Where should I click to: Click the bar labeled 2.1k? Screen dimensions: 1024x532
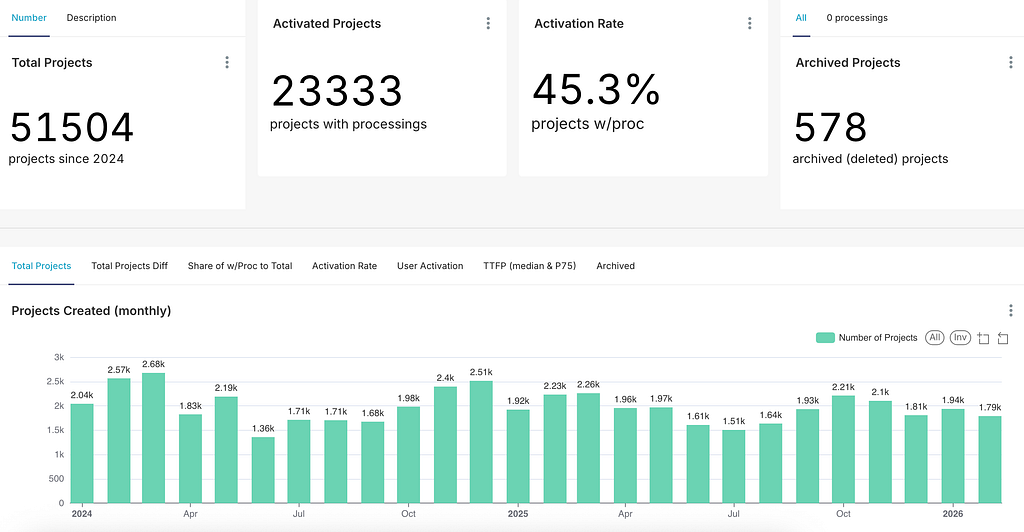pos(880,452)
